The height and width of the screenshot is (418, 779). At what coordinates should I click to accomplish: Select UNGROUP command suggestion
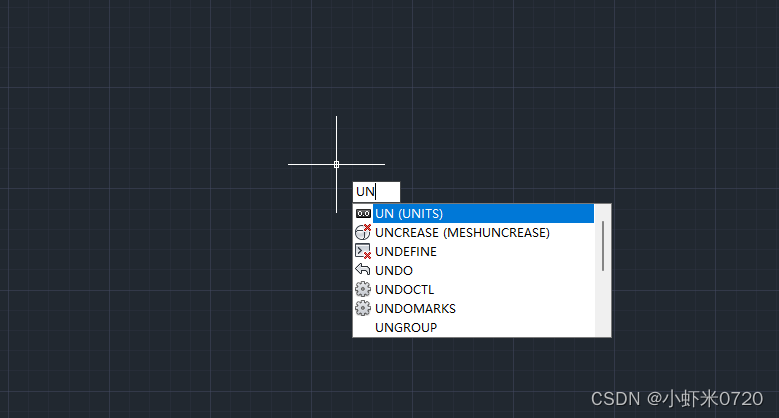474,327
